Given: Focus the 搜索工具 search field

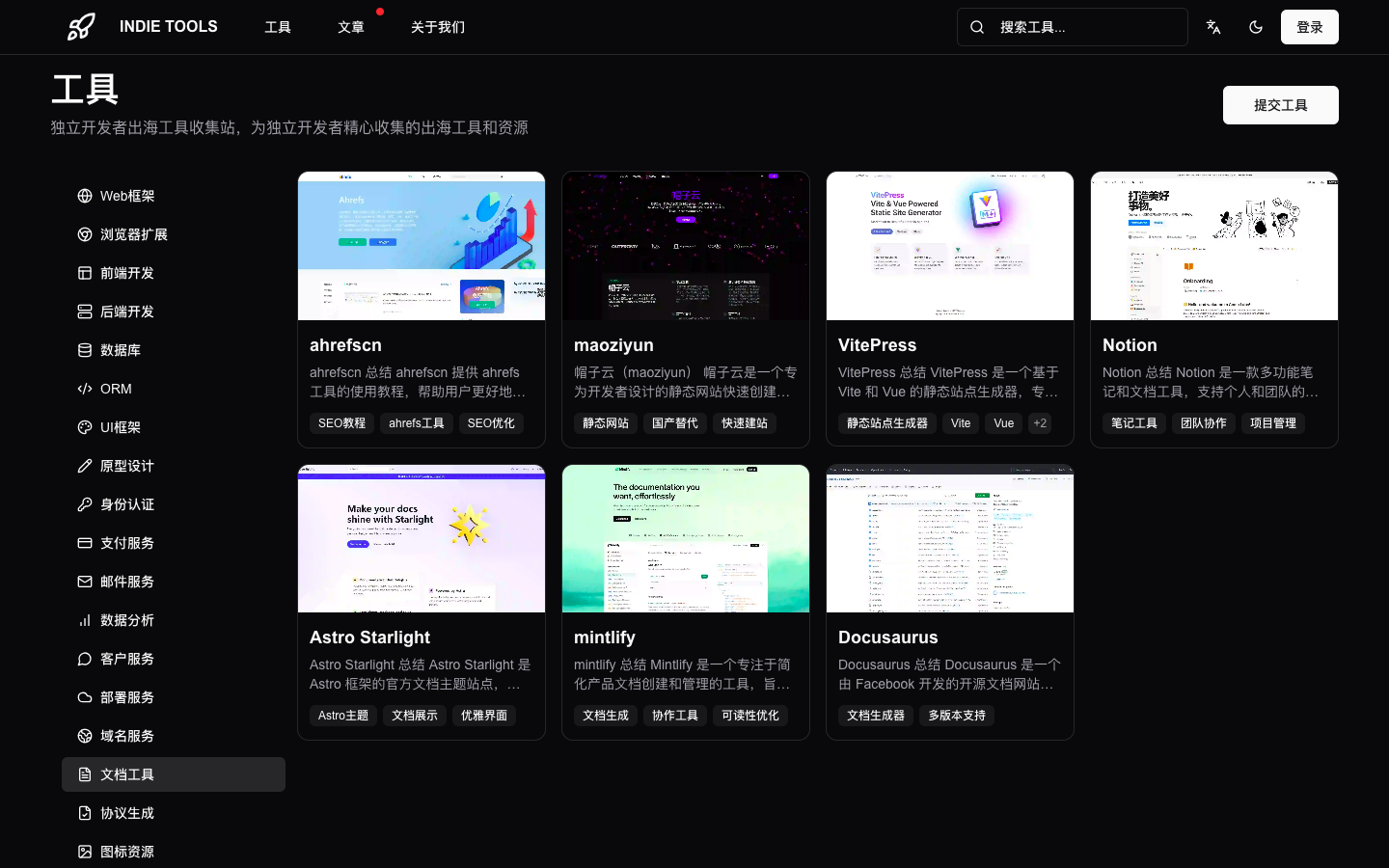Looking at the screenshot, I should tap(1073, 27).
